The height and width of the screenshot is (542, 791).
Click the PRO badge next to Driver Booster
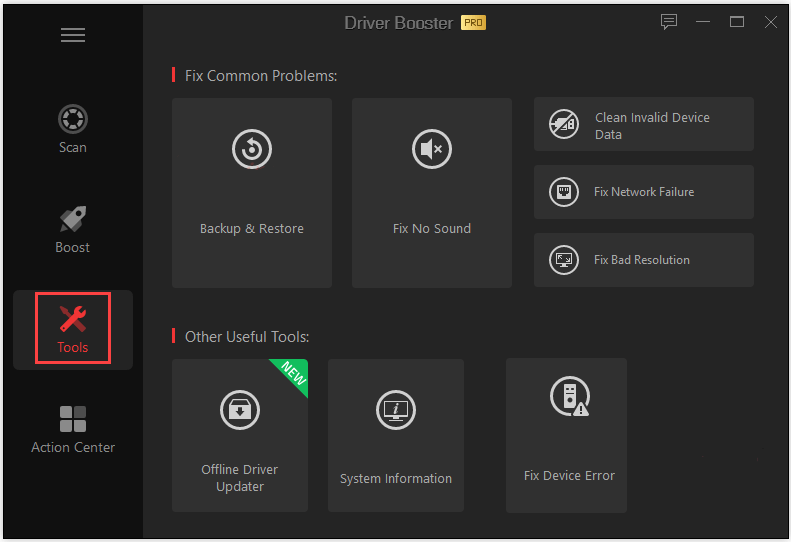(x=473, y=23)
